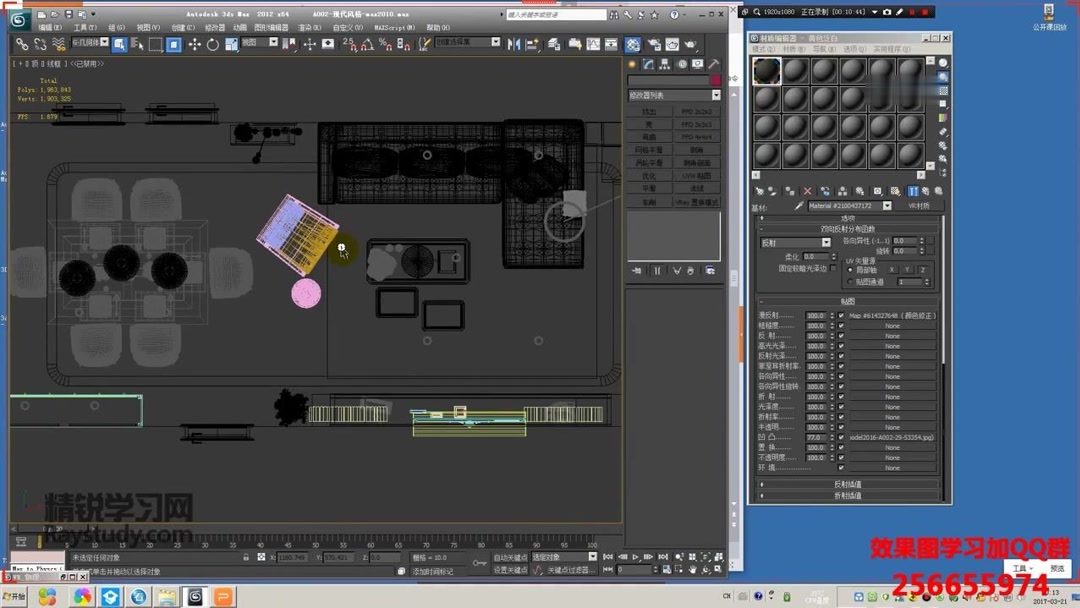Click the Show Map in Viewport icon

coord(896,191)
